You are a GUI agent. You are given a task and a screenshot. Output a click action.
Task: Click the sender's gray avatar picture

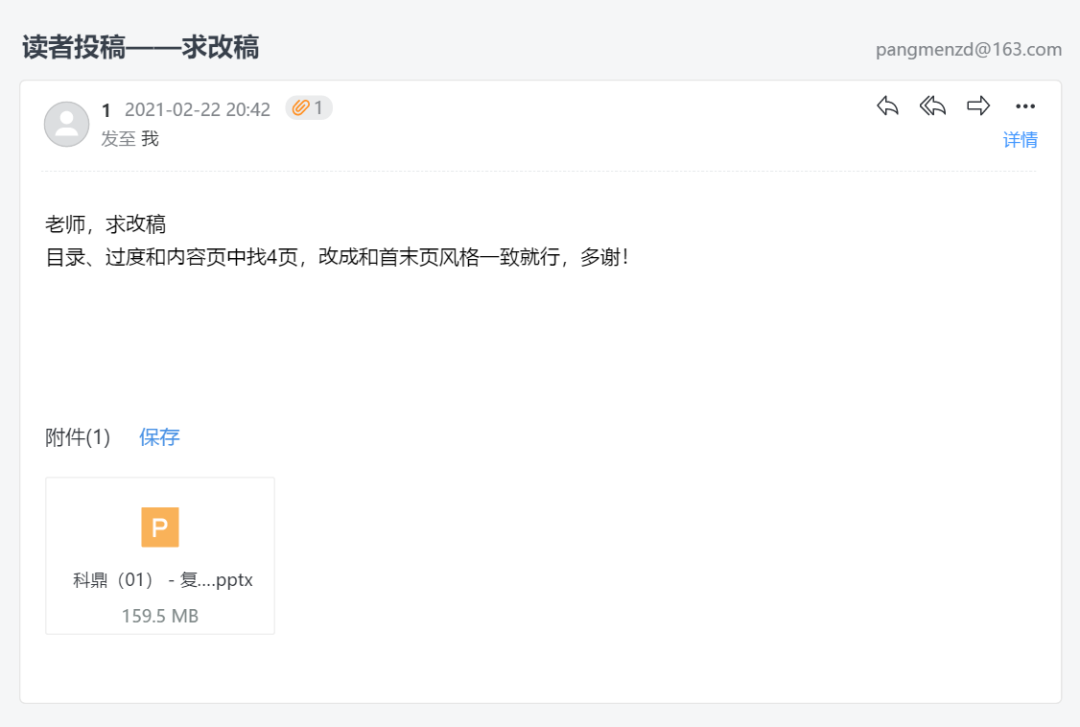[x=67, y=124]
